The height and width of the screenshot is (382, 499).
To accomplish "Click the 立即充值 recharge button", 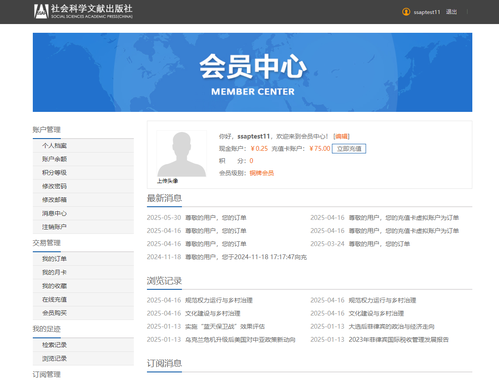I will (x=349, y=149).
